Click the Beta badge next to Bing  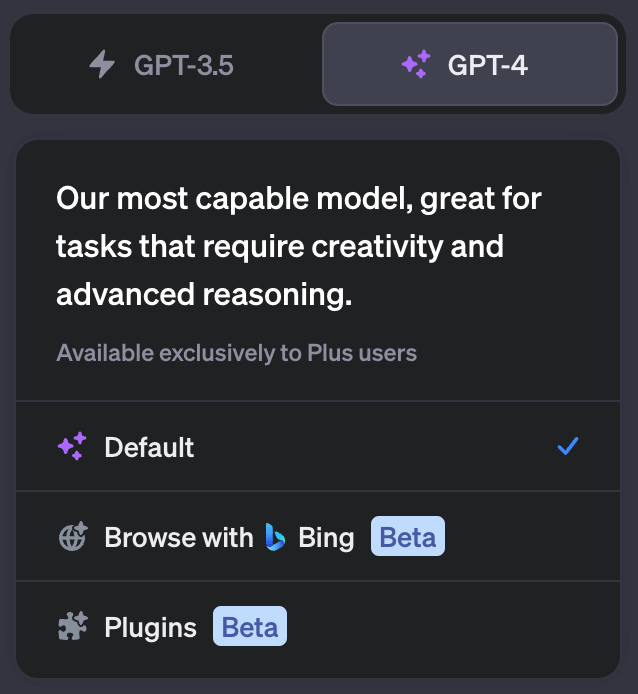[x=408, y=537]
